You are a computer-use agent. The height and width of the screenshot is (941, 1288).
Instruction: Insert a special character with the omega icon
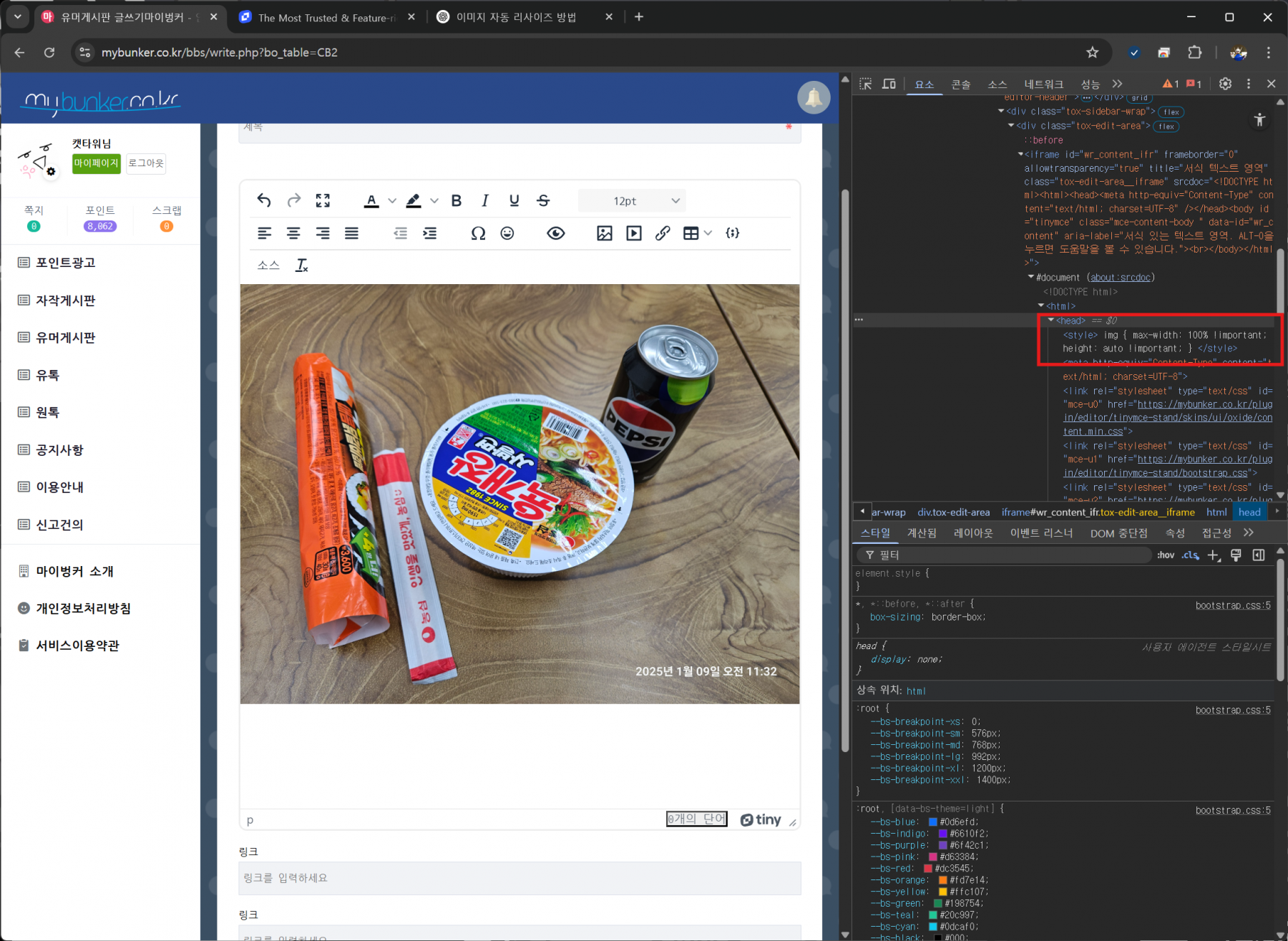[x=478, y=233]
